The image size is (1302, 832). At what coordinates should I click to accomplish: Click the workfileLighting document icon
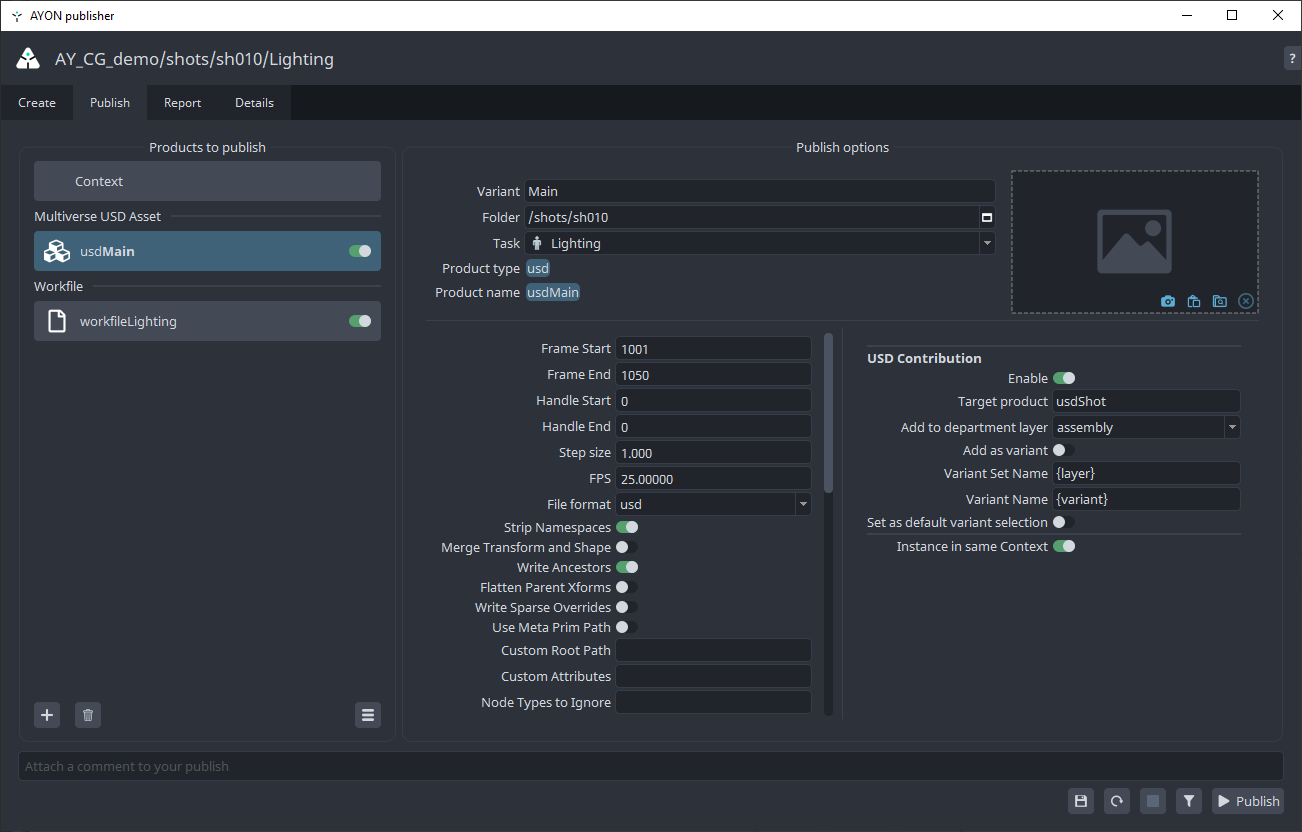(56, 321)
